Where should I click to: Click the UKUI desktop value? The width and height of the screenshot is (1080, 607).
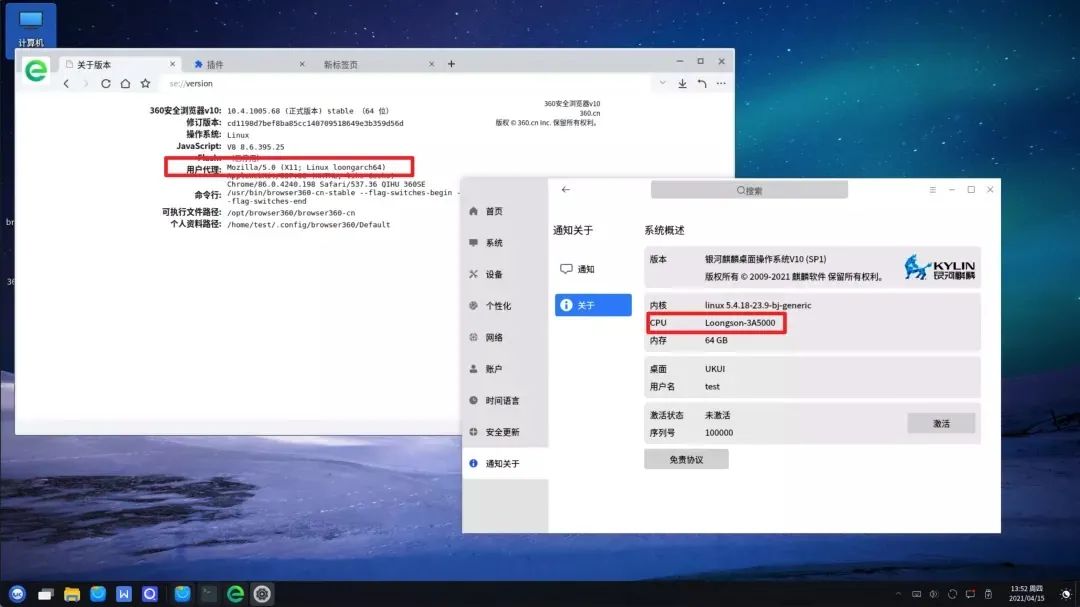715,369
